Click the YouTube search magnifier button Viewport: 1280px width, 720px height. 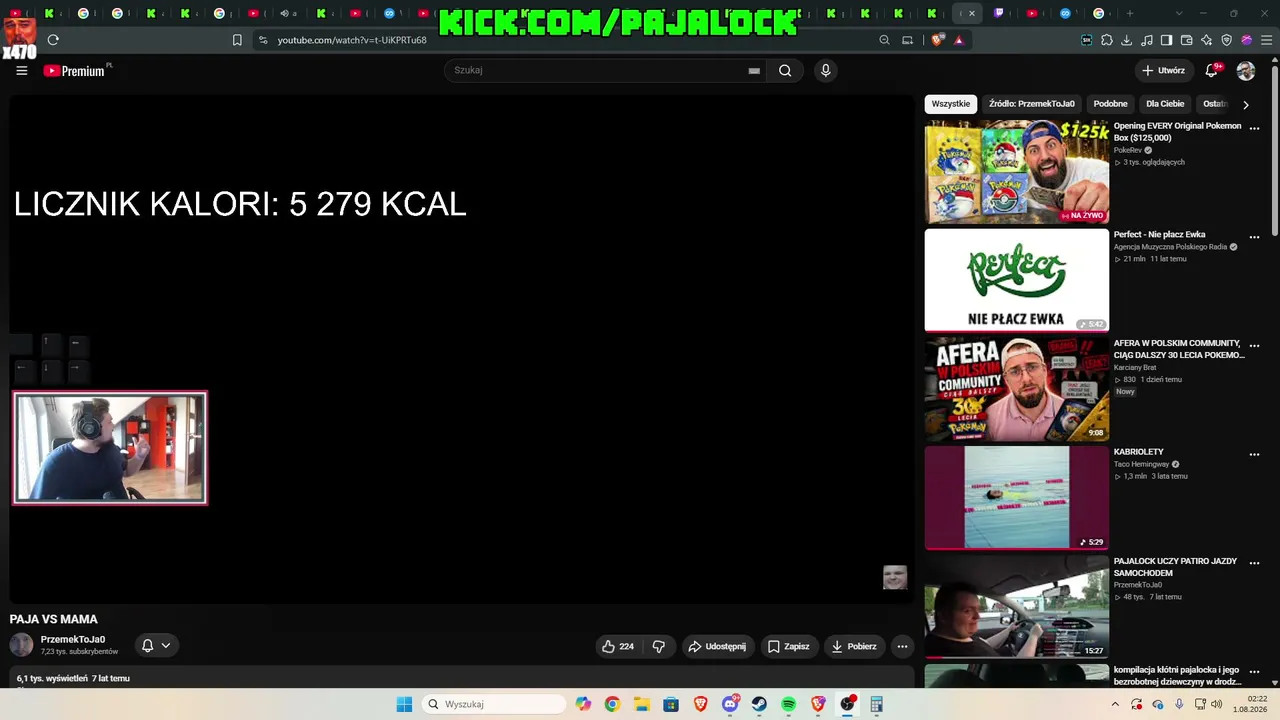click(x=785, y=71)
